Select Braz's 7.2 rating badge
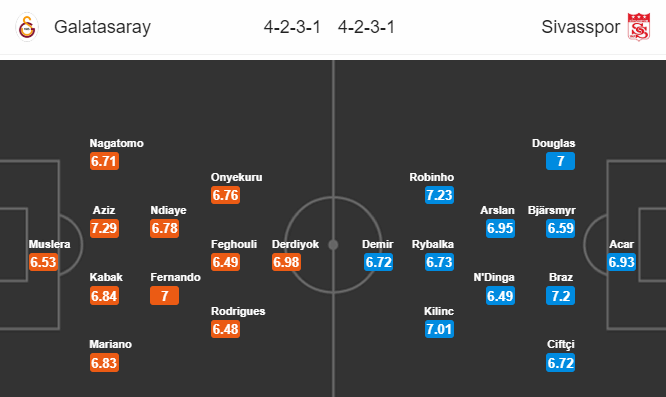Image resolution: width=666 pixels, height=397 pixels. pyautogui.click(x=561, y=296)
